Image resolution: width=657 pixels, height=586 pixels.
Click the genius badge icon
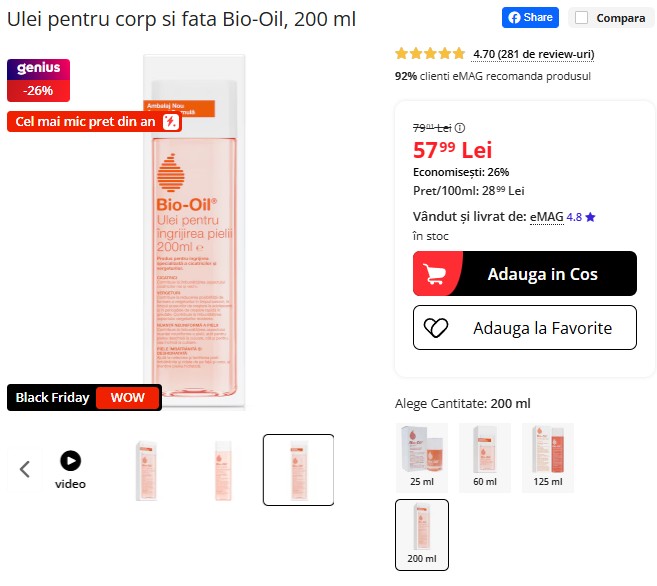[38, 69]
